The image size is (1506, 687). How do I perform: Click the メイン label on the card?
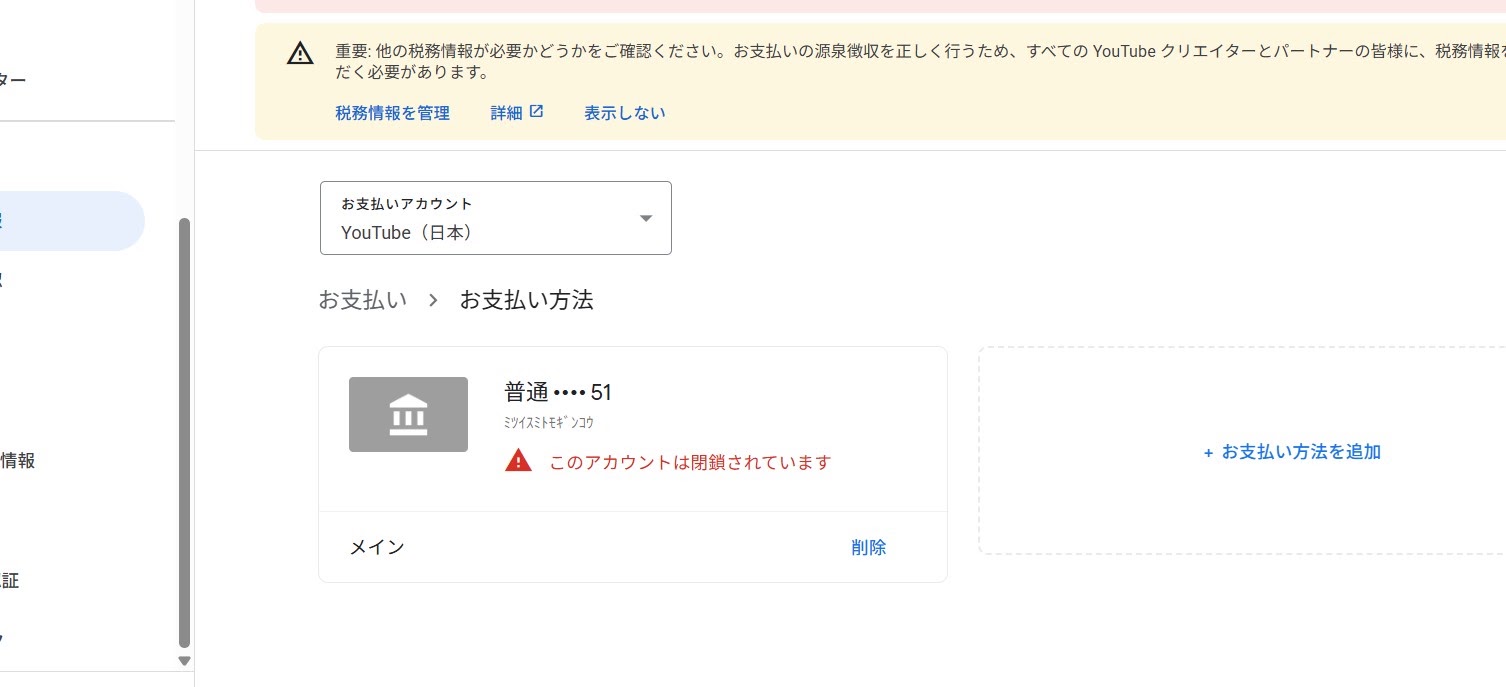click(377, 547)
